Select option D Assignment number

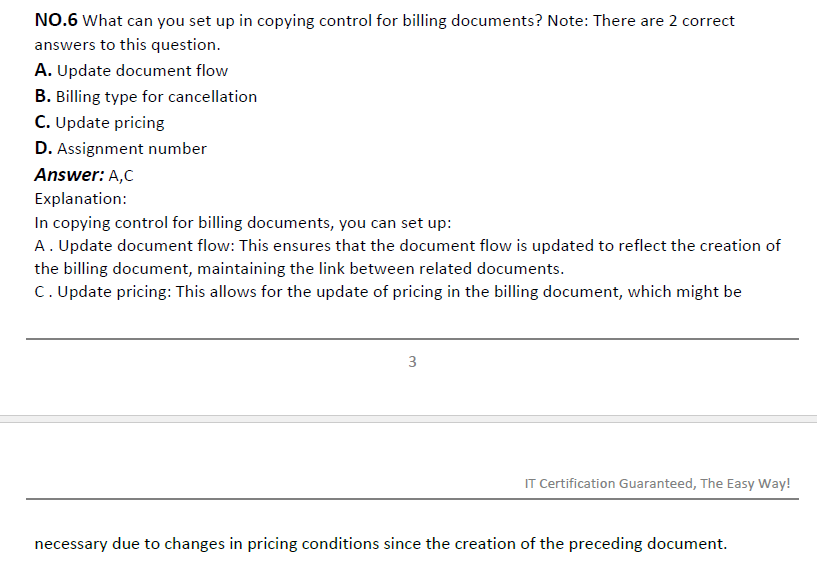(x=121, y=149)
